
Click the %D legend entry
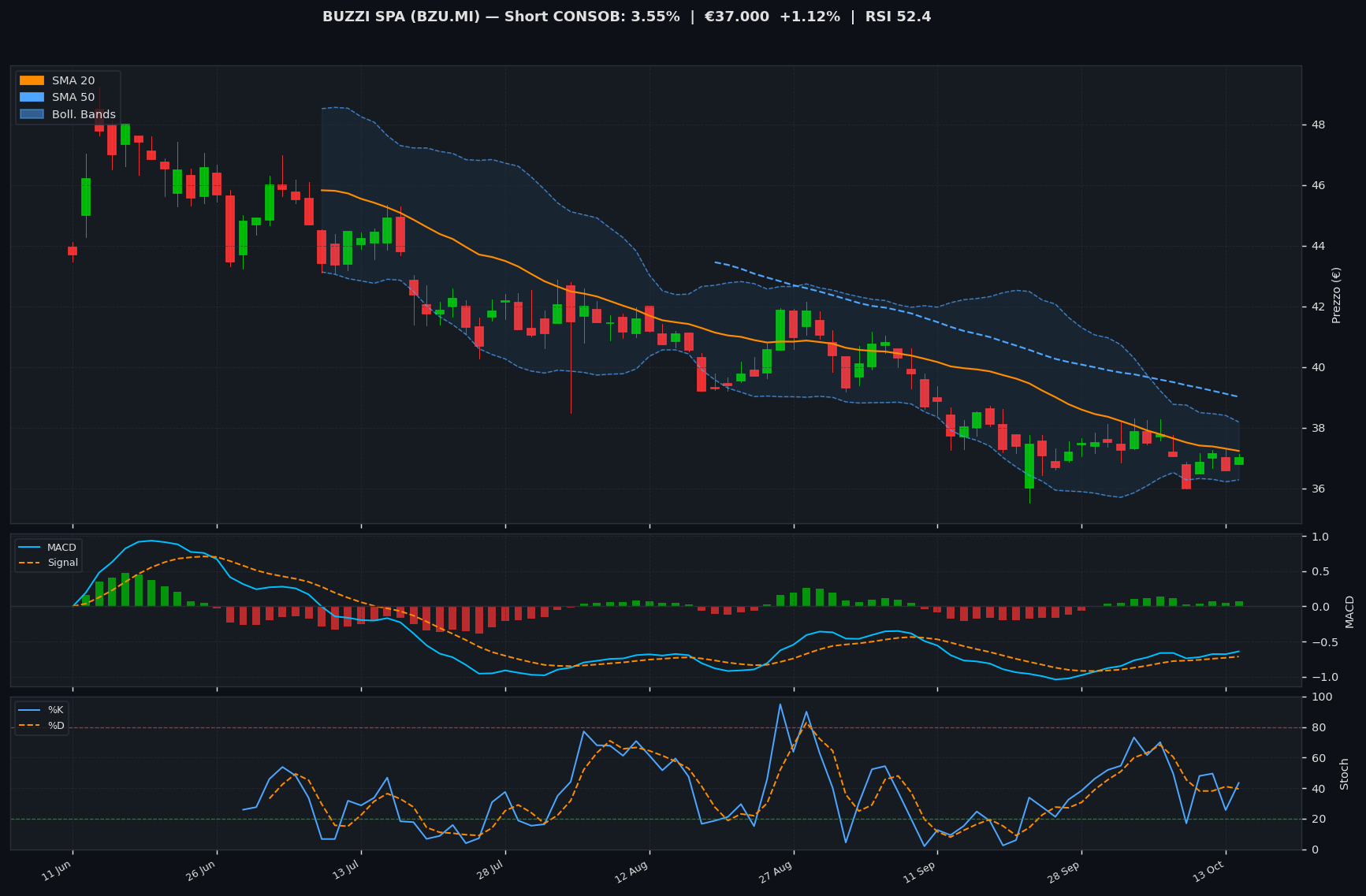click(x=42, y=725)
